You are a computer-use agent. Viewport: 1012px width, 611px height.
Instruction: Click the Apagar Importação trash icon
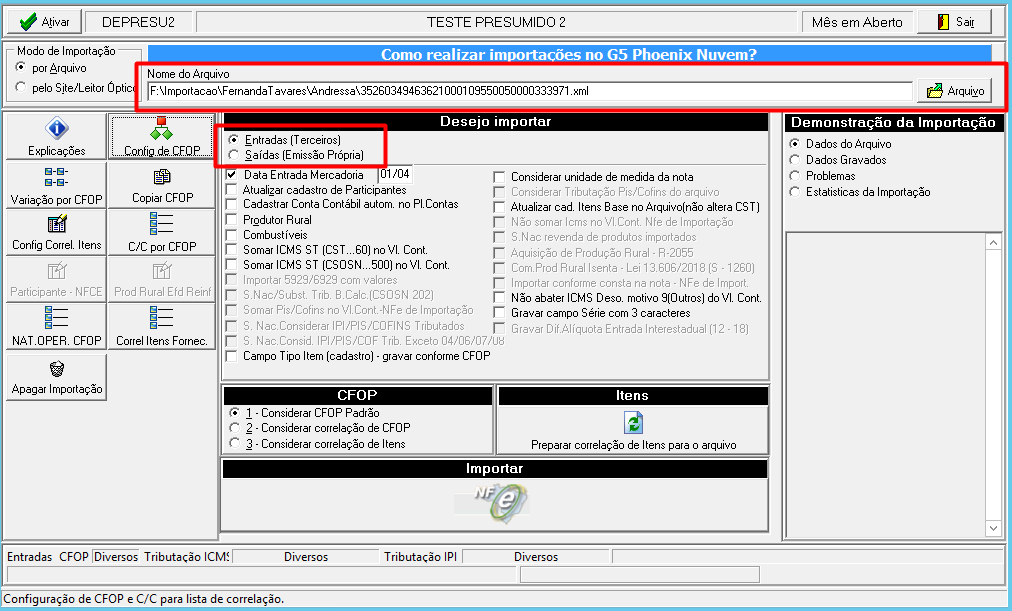(x=56, y=368)
